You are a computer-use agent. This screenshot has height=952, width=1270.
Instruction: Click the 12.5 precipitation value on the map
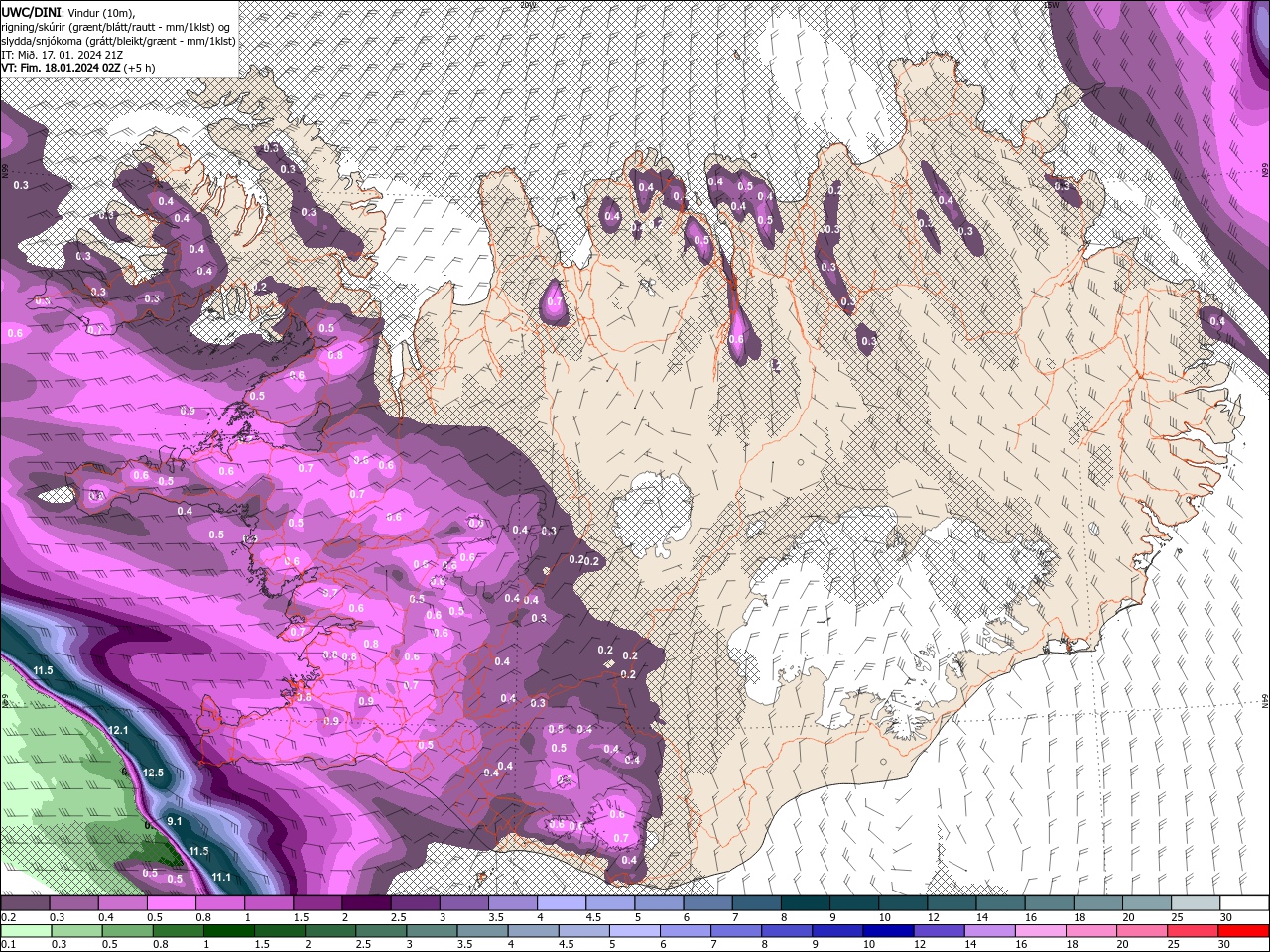(153, 773)
